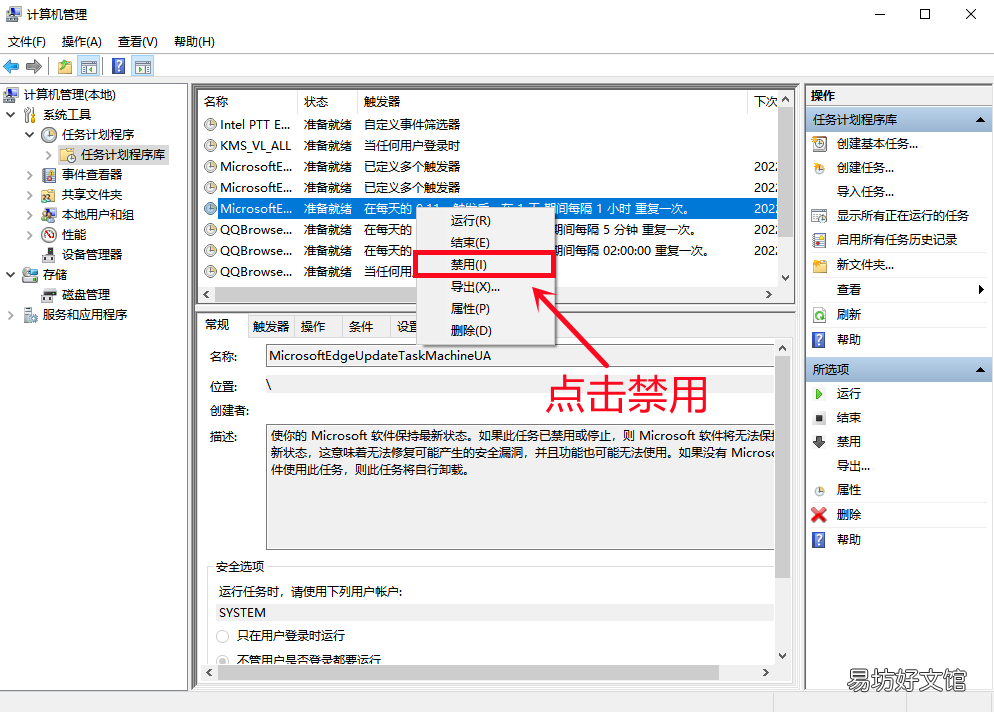Click the 启用所有任务历史记录 icon
The width and height of the screenshot is (994, 712).
point(819,240)
